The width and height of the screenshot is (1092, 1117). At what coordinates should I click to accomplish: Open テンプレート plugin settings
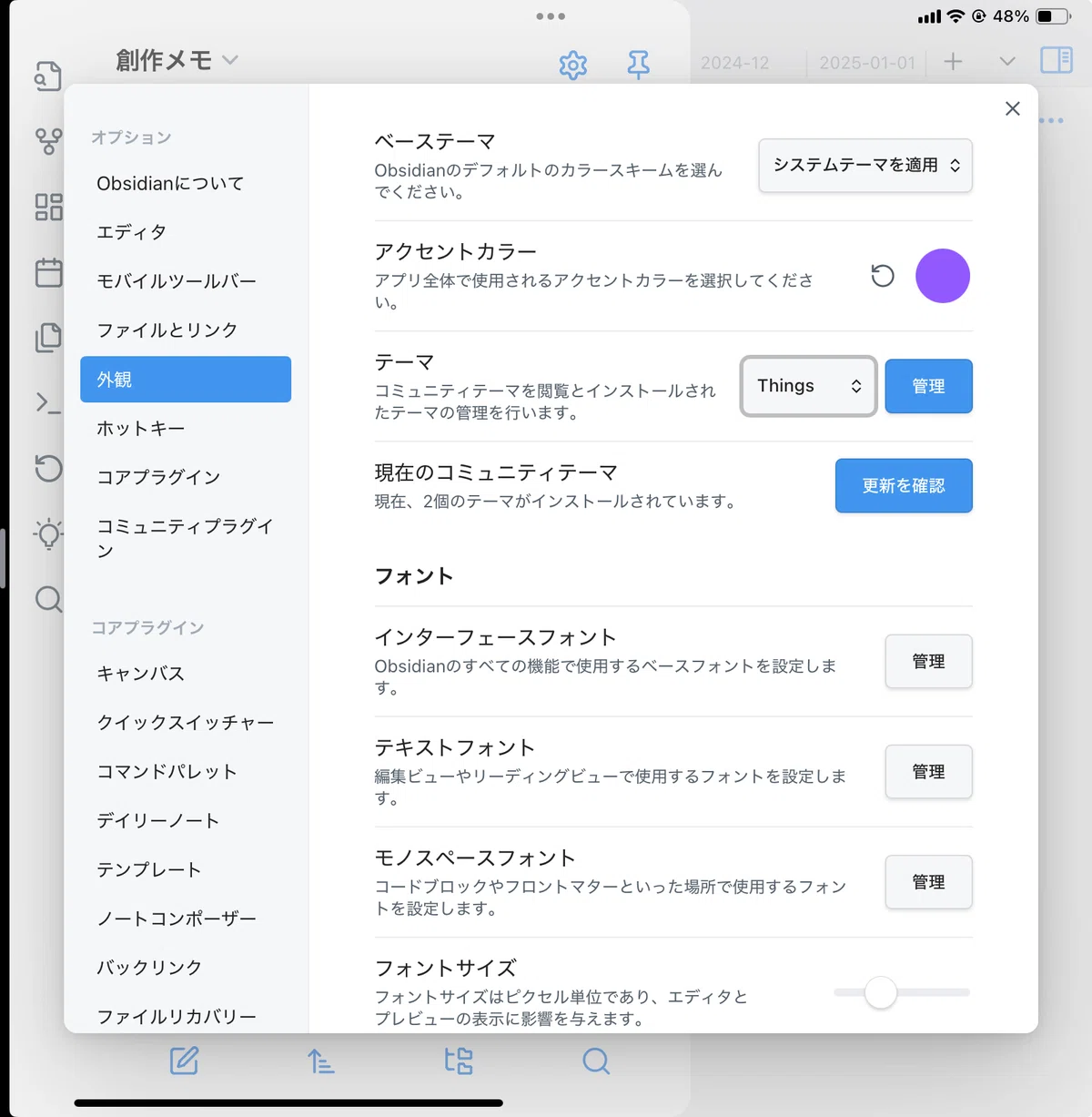pyautogui.click(x=186, y=869)
